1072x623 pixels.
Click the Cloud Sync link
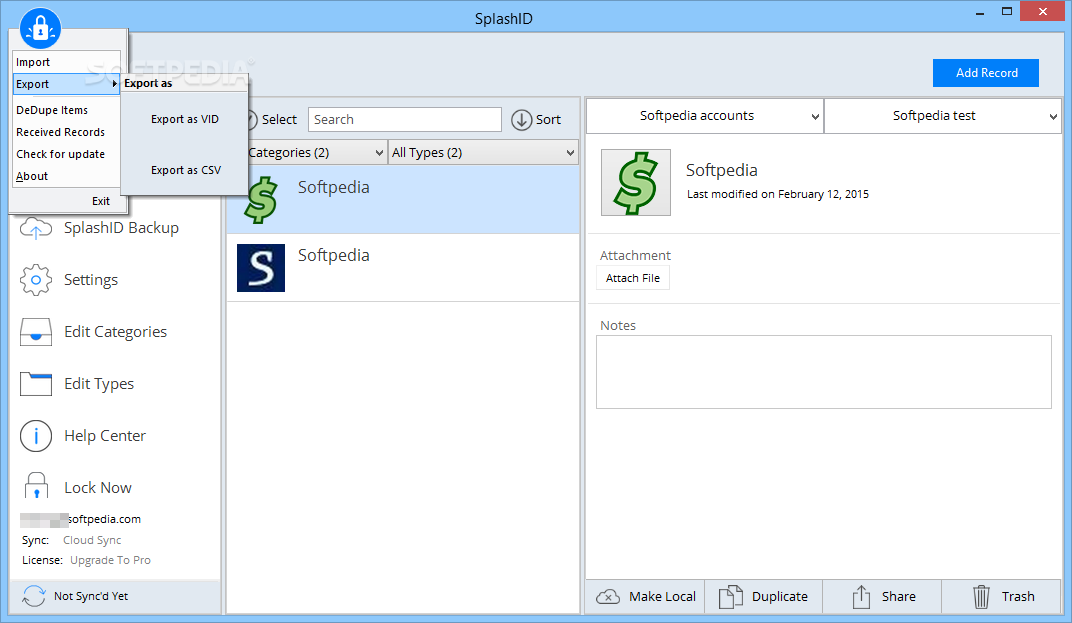(x=92, y=540)
